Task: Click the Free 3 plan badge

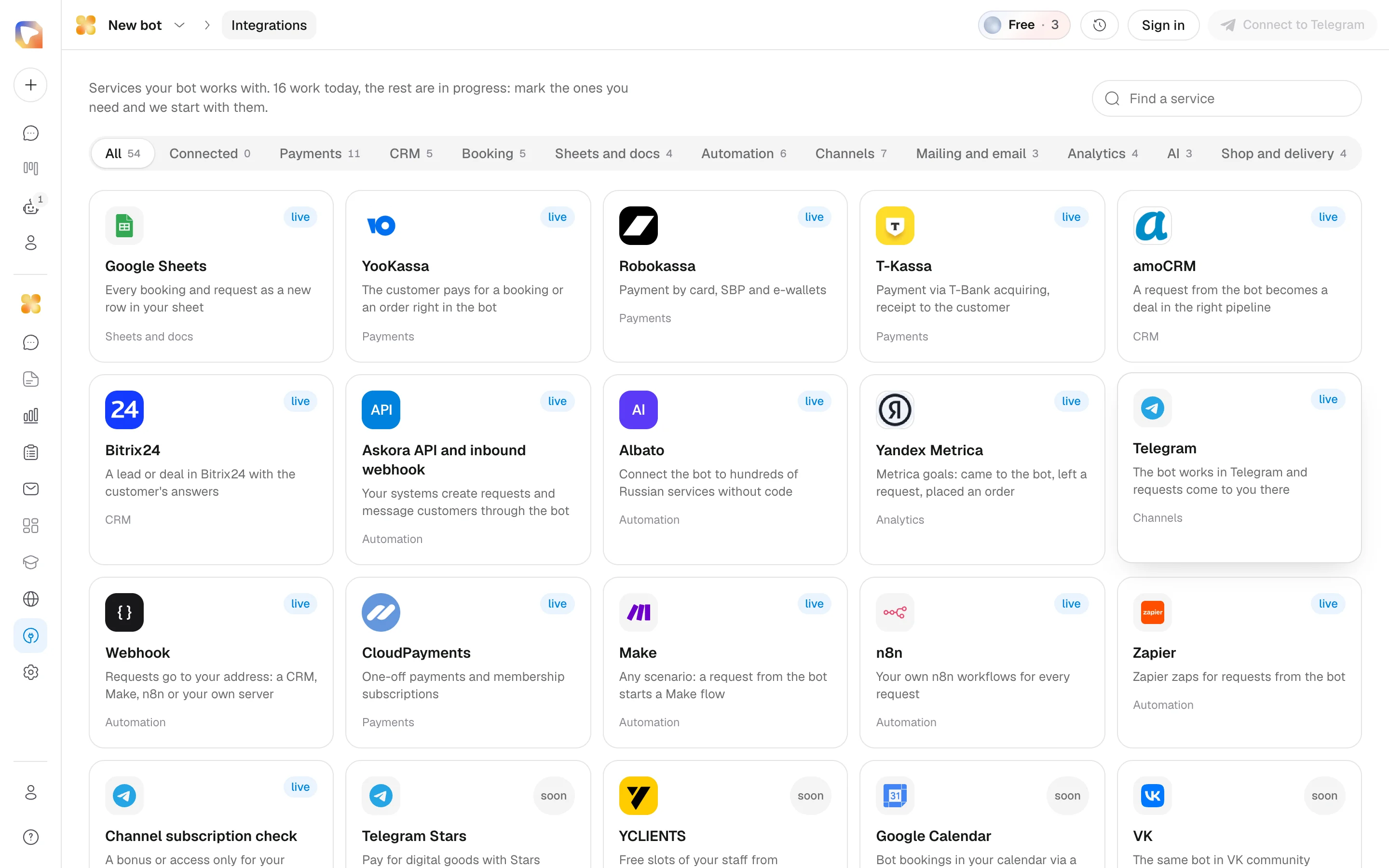Action: 1024,25
